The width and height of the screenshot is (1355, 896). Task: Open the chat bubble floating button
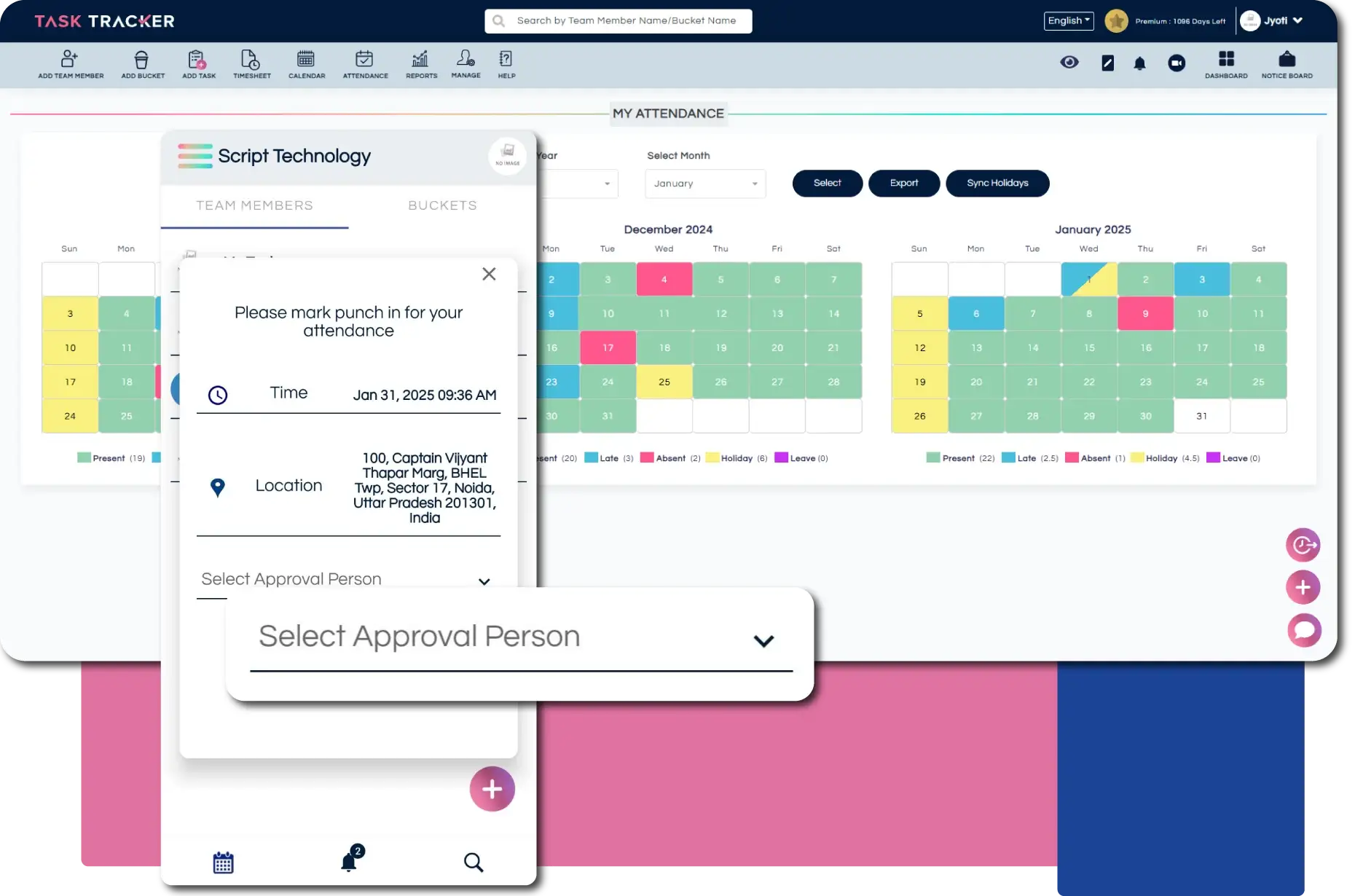click(x=1303, y=630)
